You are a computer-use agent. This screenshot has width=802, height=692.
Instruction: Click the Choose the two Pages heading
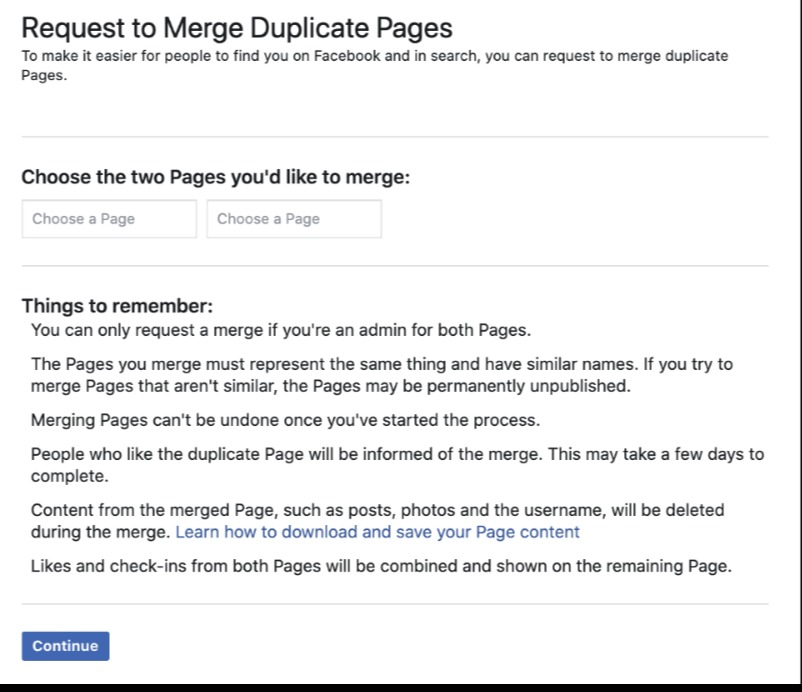pos(216,177)
